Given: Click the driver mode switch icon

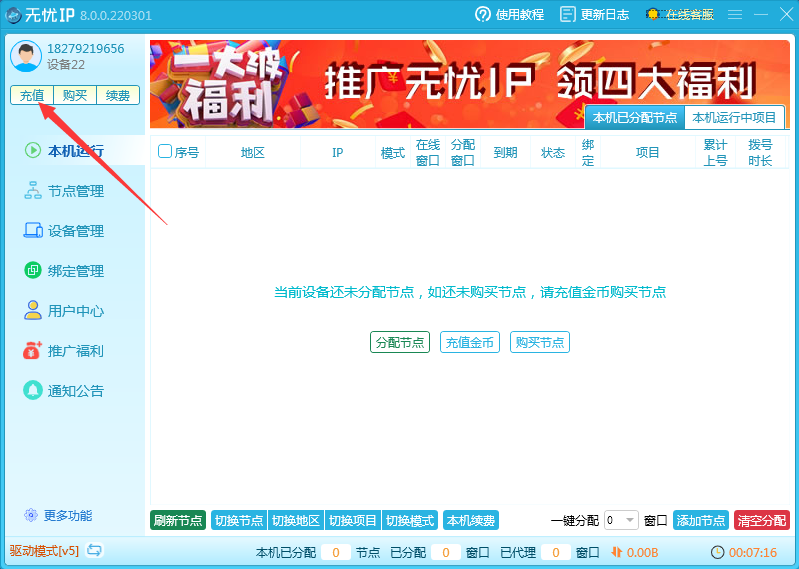Looking at the screenshot, I should (94, 550).
